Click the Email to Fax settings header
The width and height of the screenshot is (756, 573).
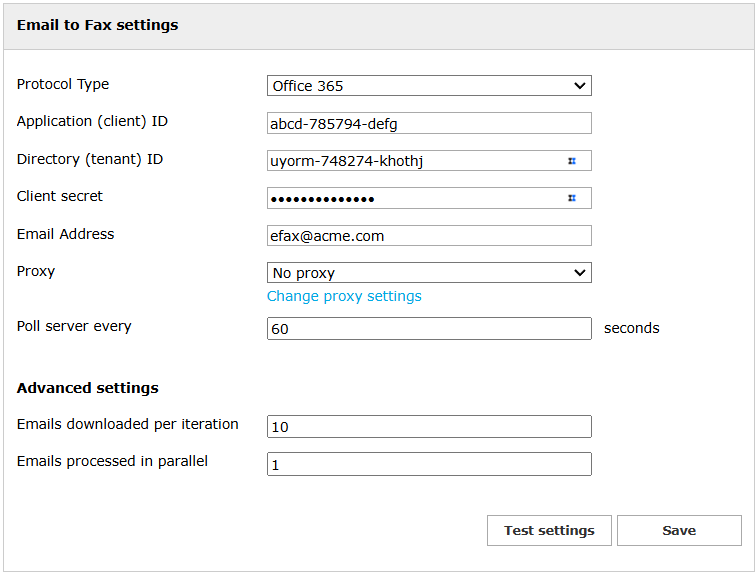point(98,25)
